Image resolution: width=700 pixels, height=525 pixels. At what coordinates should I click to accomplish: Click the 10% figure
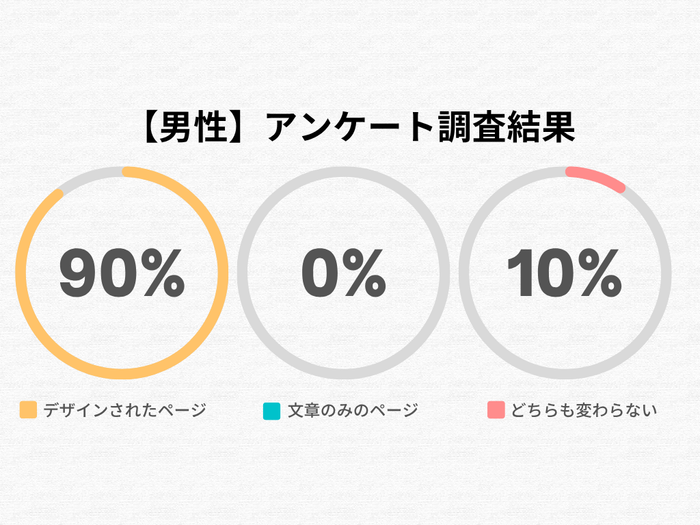point(564,273)
